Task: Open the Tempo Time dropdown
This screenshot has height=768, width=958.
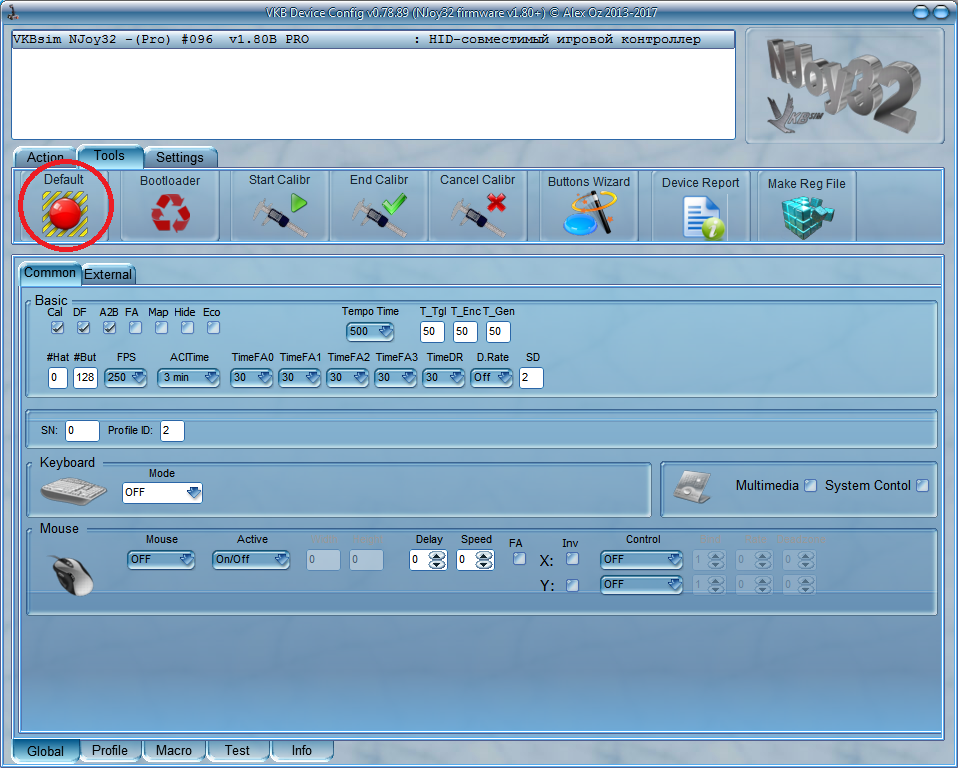Action: 370,332
